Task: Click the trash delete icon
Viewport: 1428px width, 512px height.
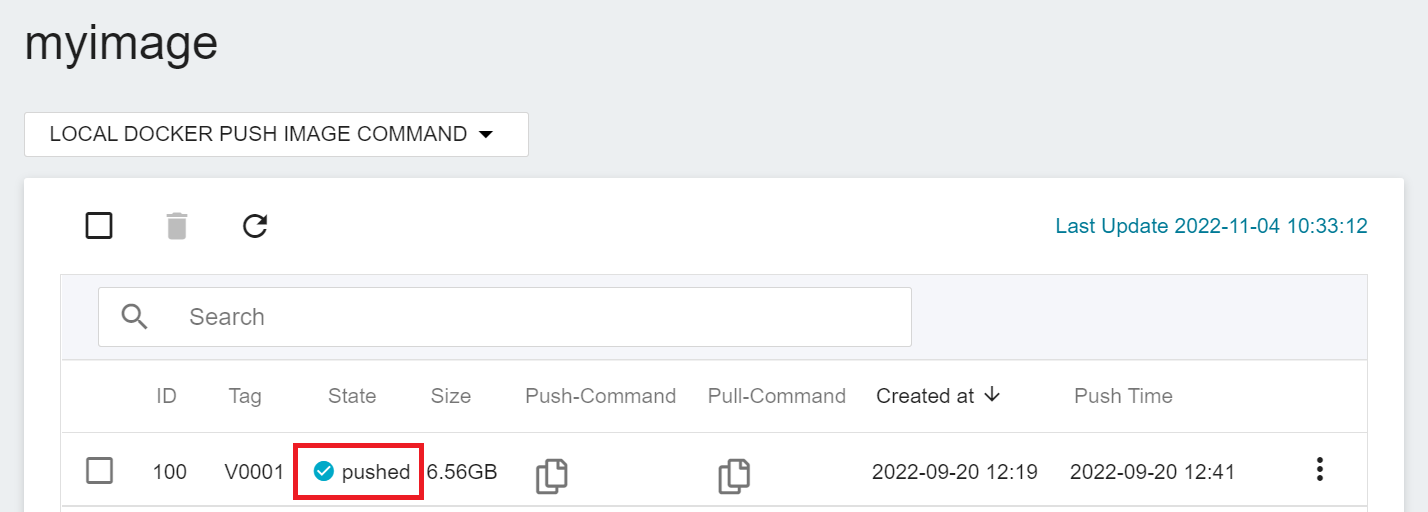Action: 177,226
